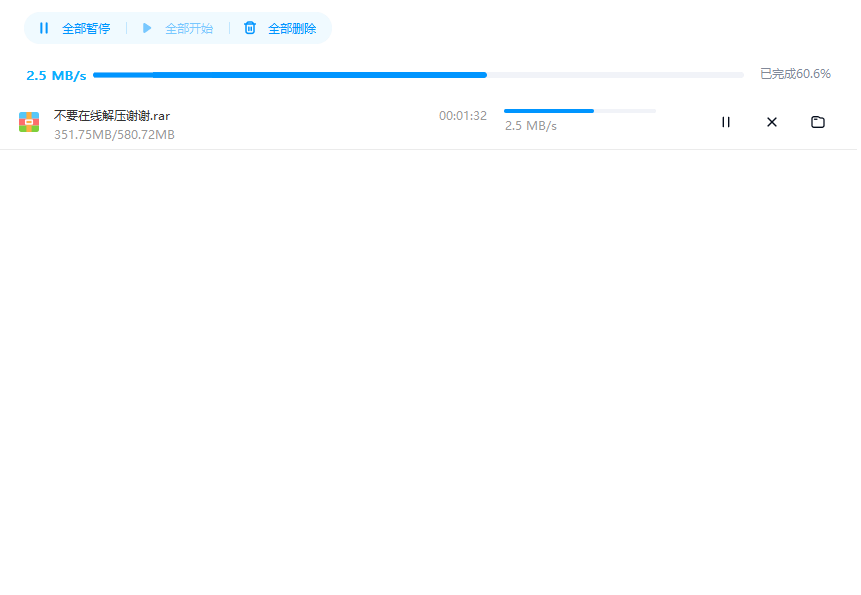The image size is (861, 595).
Task: Select the file name 不要在线解压谢谢.rar
Action: tap(112, 116)
